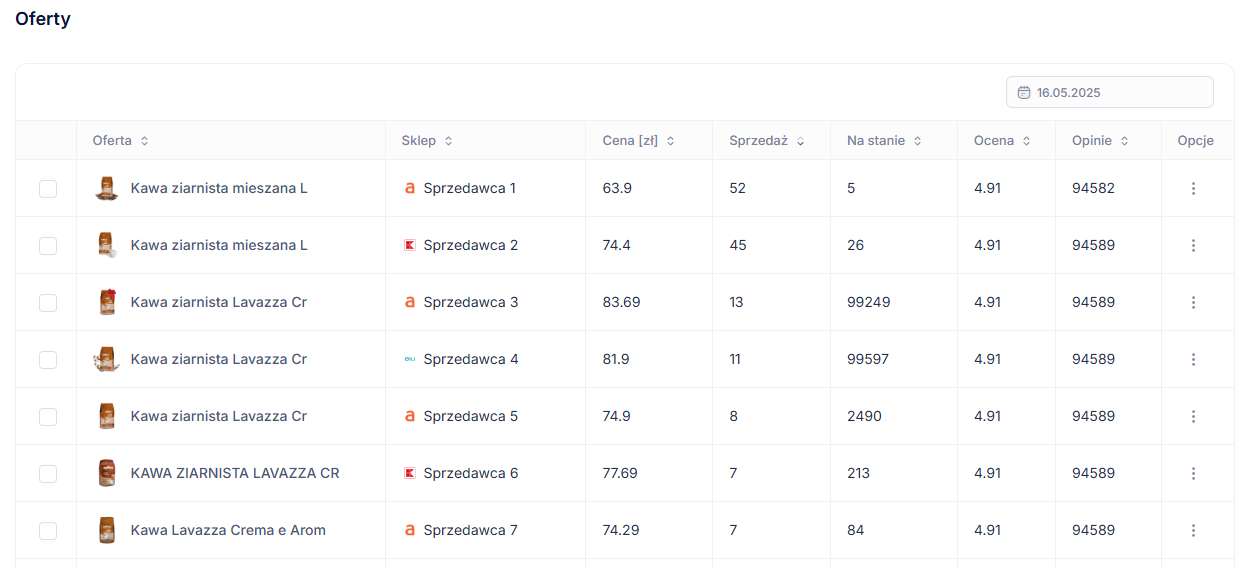Tick the checkbox for the Sprzedawca 3 offer
The width and height of the screenshot is (1252, 568).
48,302
